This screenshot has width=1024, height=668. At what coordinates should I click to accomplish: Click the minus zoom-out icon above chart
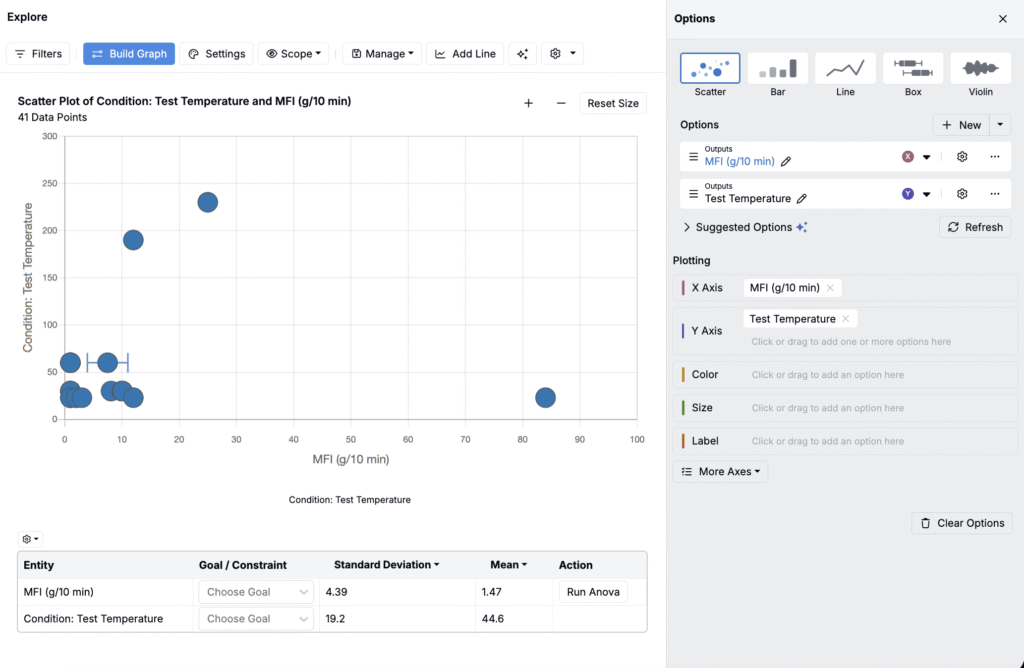tap(561, 103)
